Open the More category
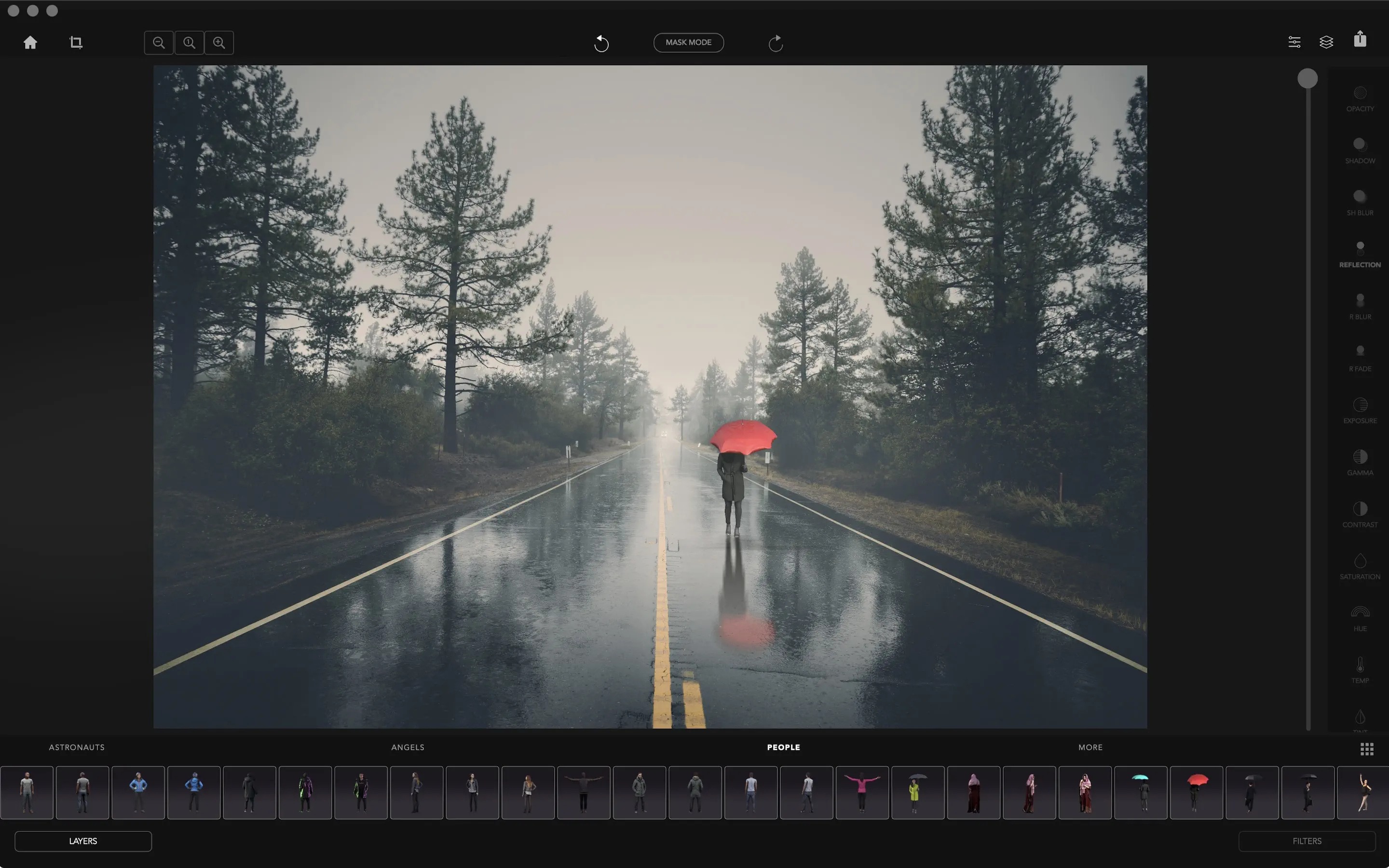1389x868 pixels. coord(1090,747)
